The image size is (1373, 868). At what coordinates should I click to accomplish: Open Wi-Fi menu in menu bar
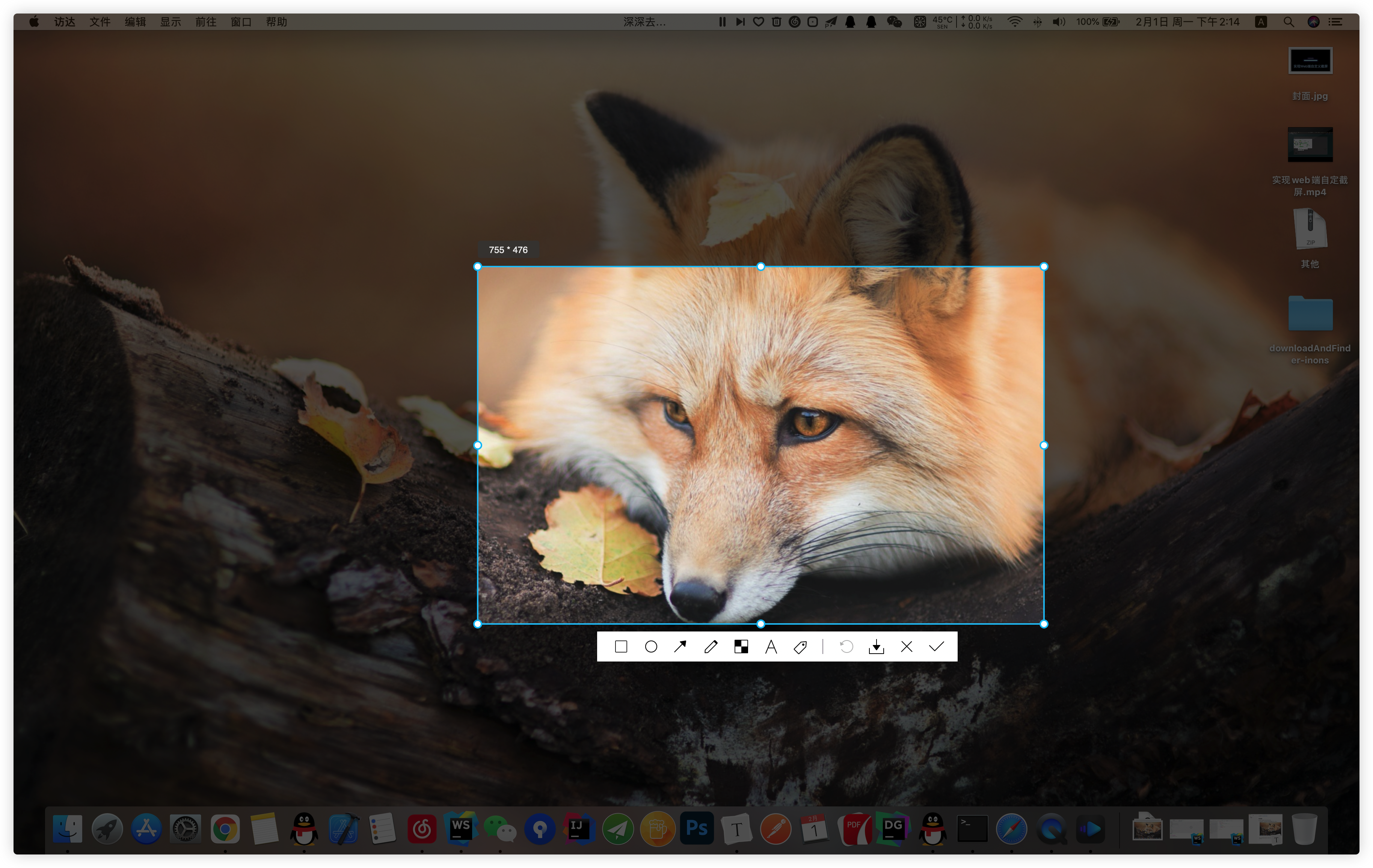coord(1014,22)
